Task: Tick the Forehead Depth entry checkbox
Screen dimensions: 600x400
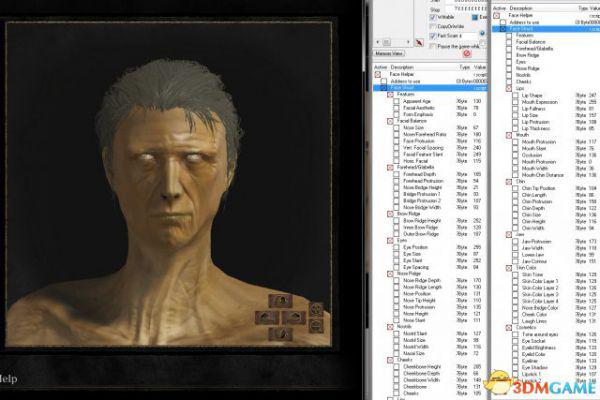Action: [396, 174]
